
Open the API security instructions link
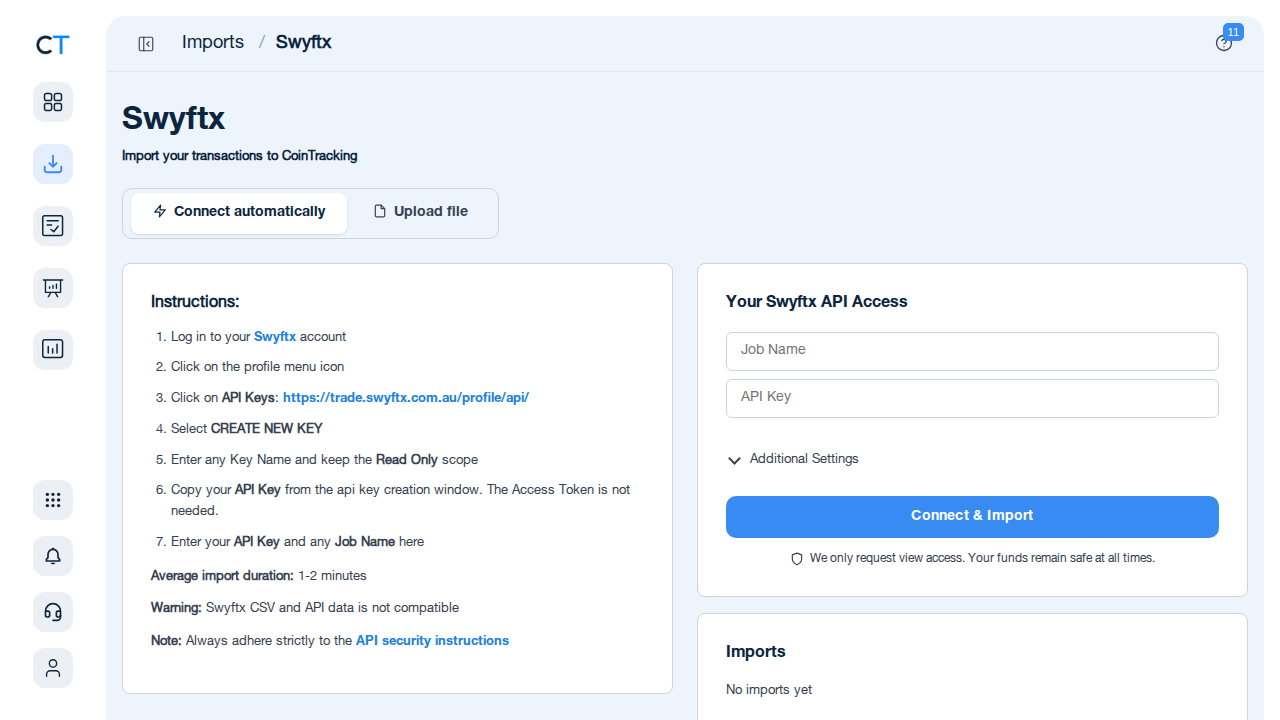(x=432, y=640)
